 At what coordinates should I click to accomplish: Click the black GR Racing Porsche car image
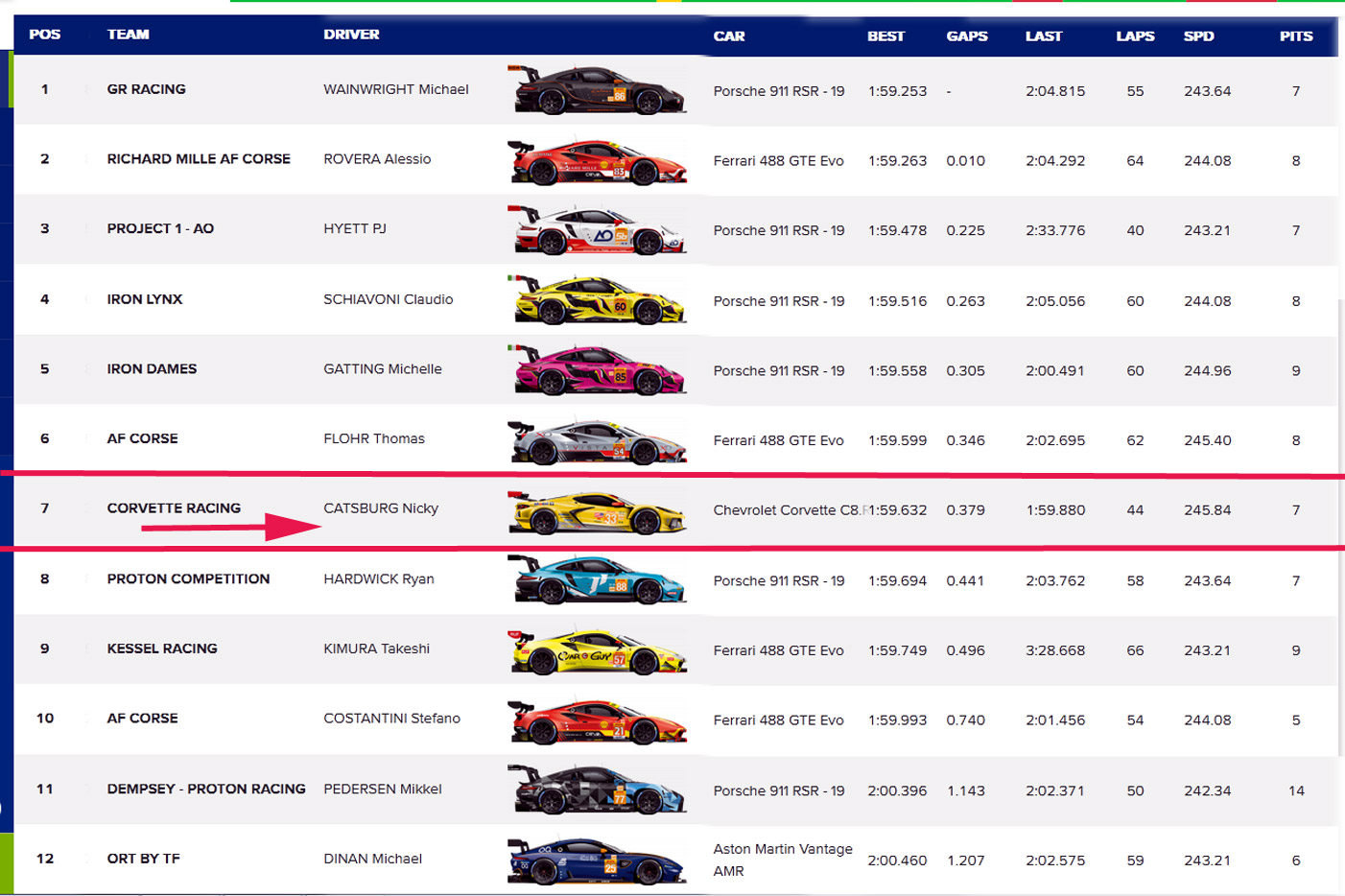coord(599,90)
